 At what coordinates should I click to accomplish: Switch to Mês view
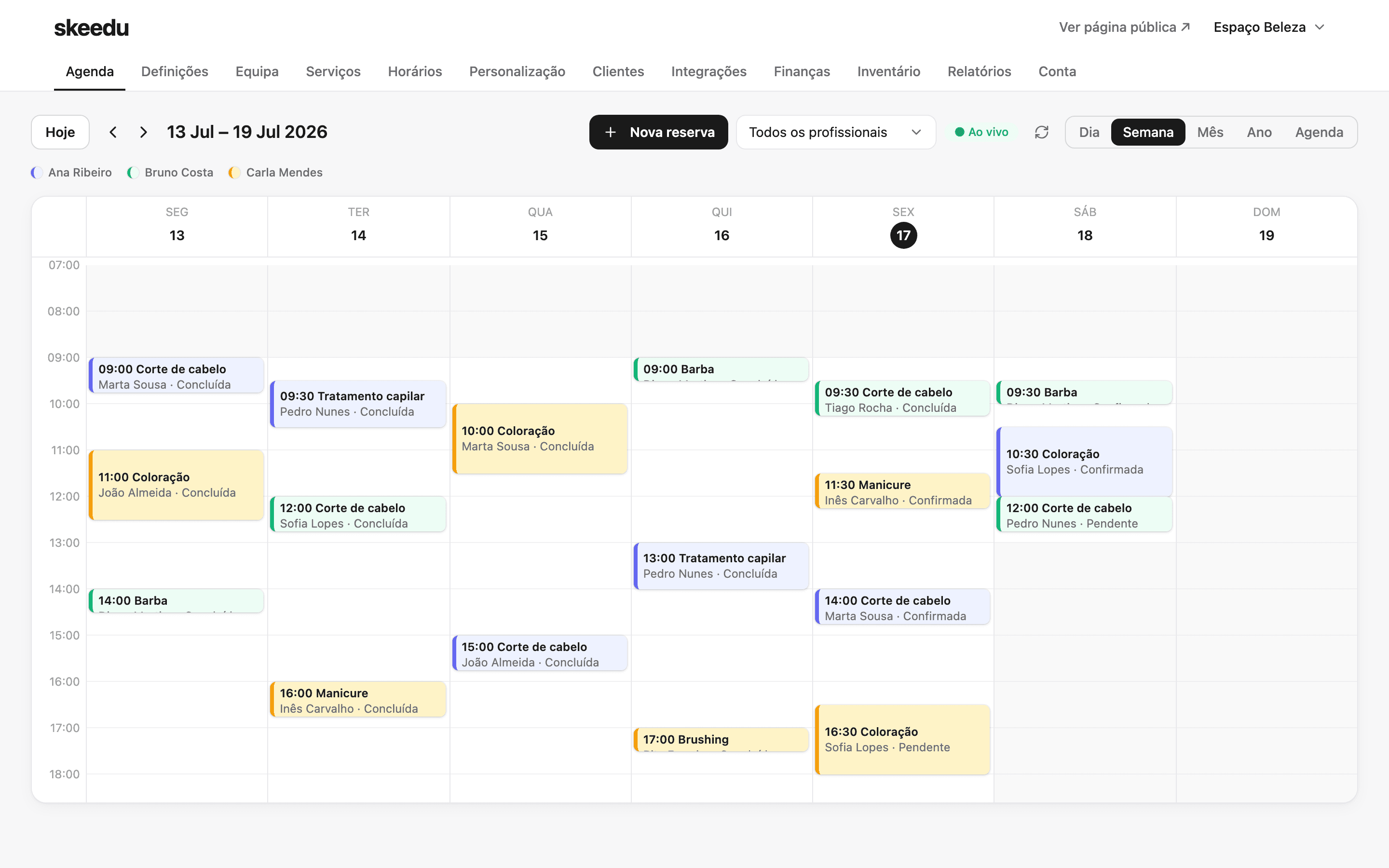(x=1210, y=132)
